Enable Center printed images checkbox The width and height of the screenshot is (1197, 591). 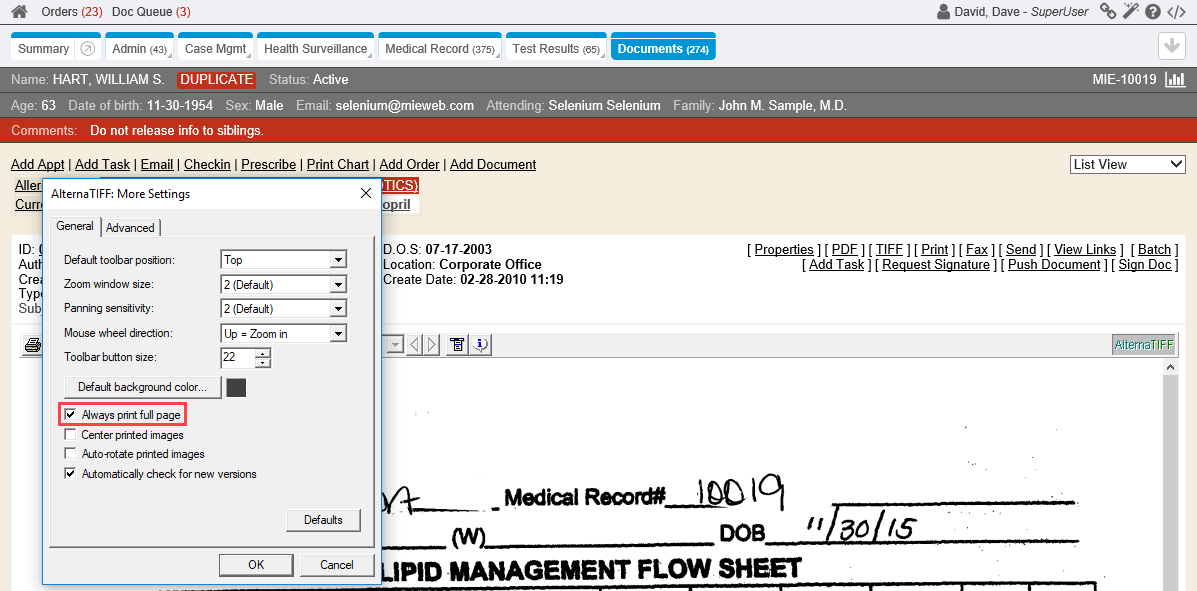click(x=70, y=435)
